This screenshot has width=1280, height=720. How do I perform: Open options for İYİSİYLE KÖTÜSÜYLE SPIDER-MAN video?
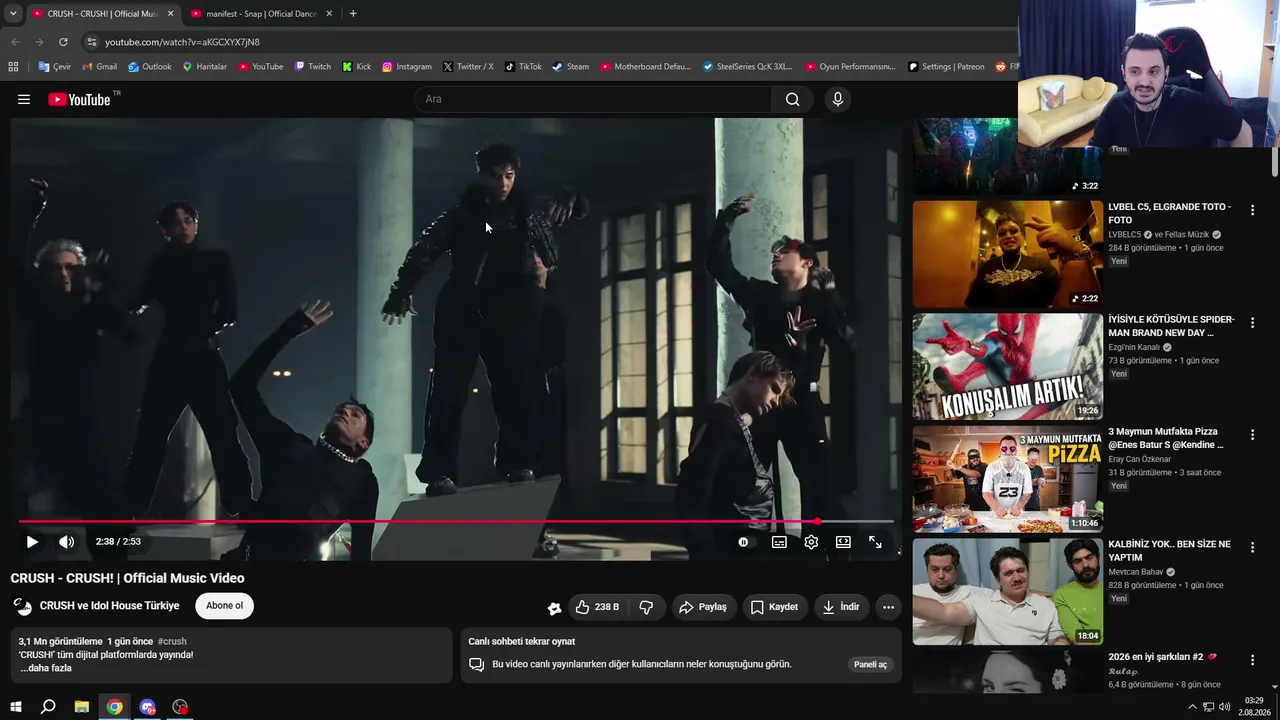(1252, 323)
